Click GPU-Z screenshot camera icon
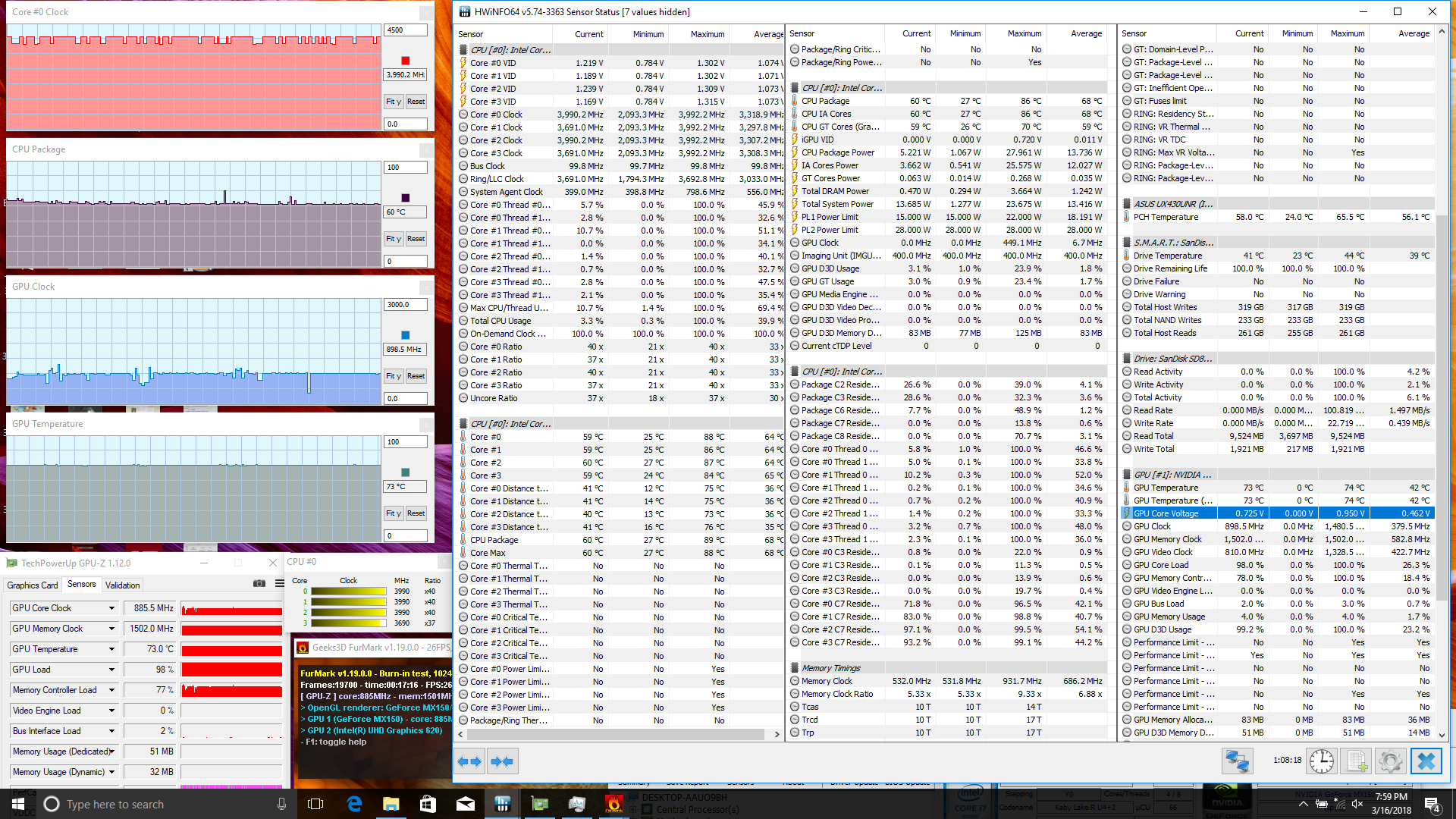The height and width of the screenshot is (819, 1456). click(259, 583)
